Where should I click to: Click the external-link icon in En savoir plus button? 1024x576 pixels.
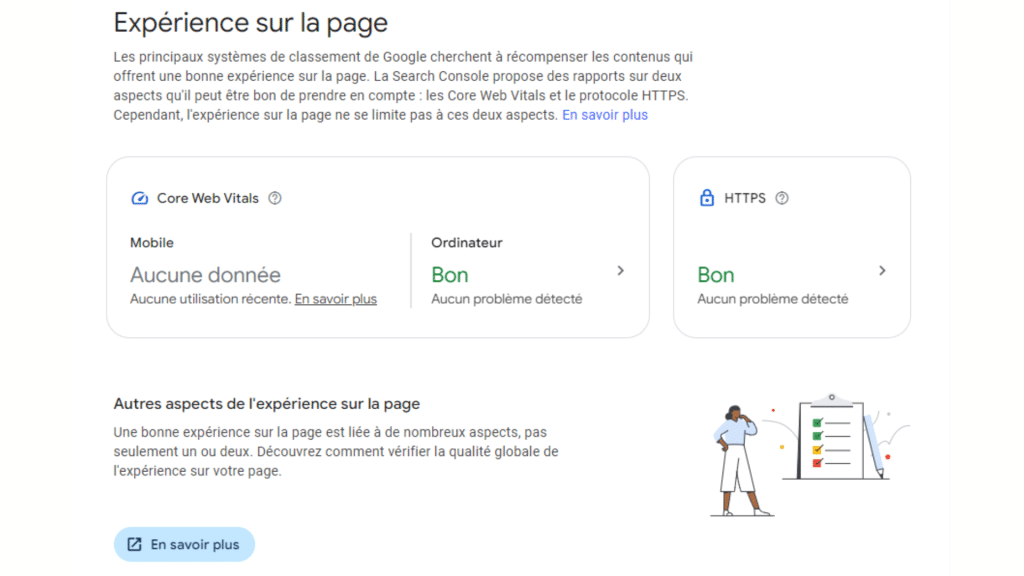(x=135, y=545)
